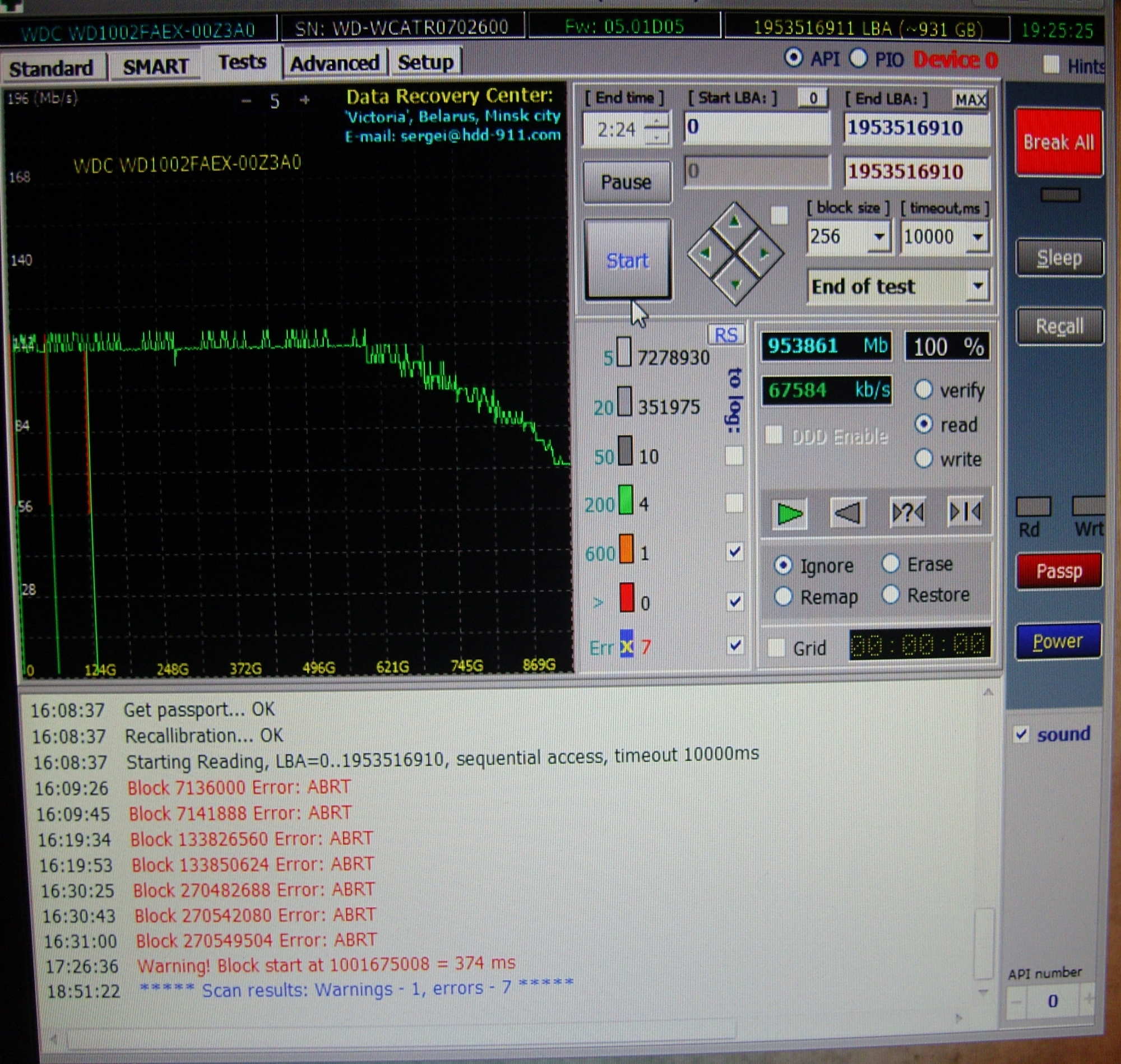The width and height of the screenshot is (1121, 1064).
Task: Click the random access '?' scan icon
Action: click(x=907, y=513)
